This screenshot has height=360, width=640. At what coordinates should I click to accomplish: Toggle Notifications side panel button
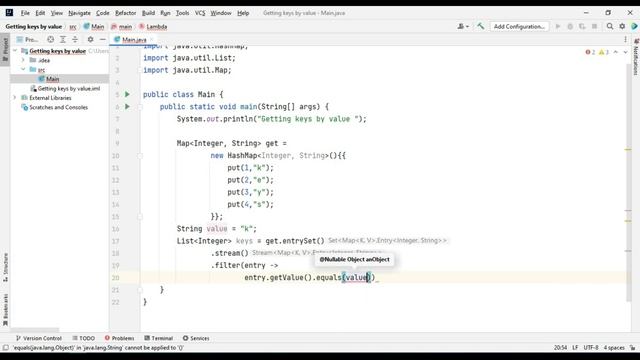pyautogui.click(x=636, y=57)
